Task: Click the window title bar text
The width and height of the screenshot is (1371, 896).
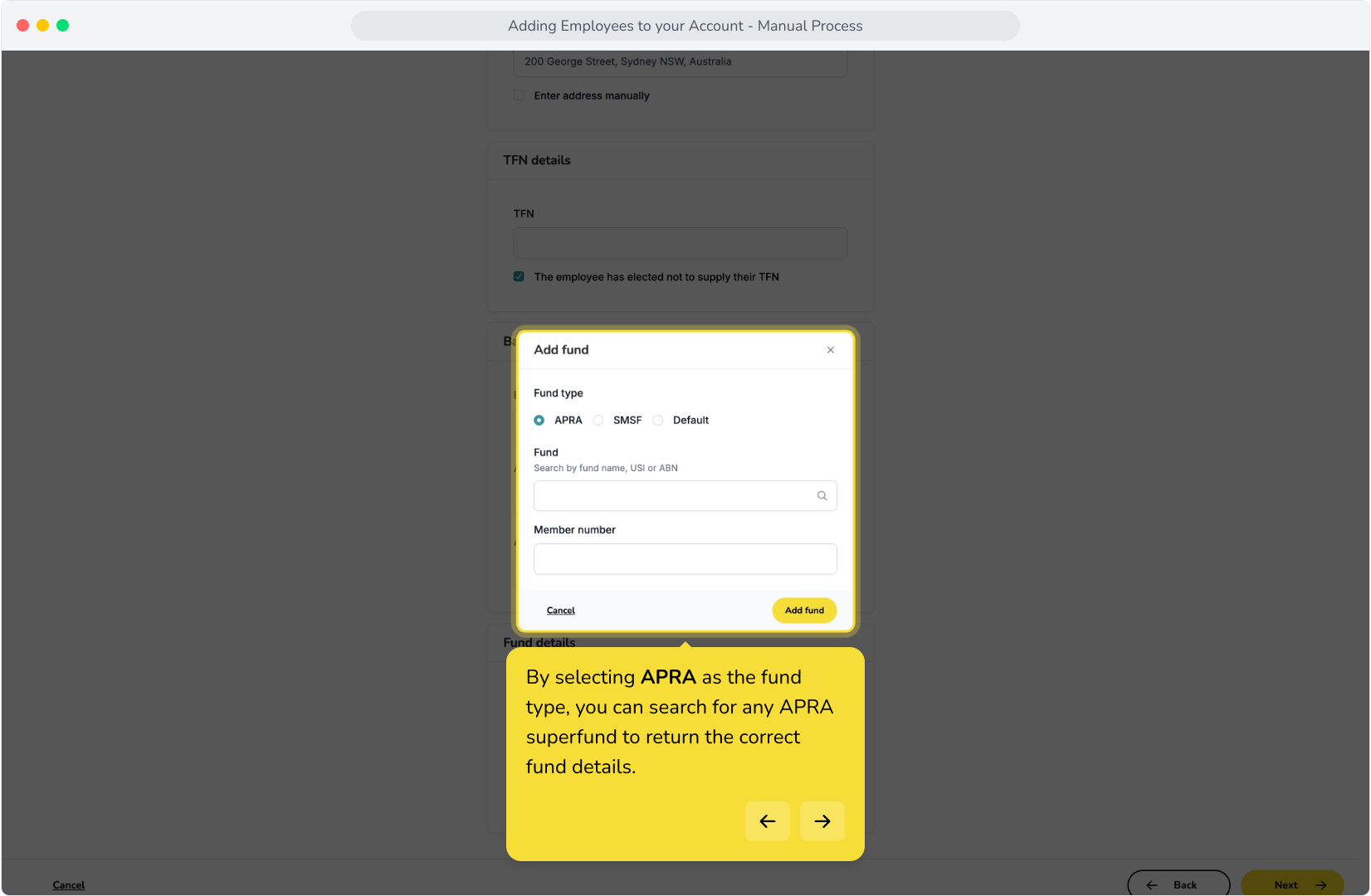Action: [685, 26]
